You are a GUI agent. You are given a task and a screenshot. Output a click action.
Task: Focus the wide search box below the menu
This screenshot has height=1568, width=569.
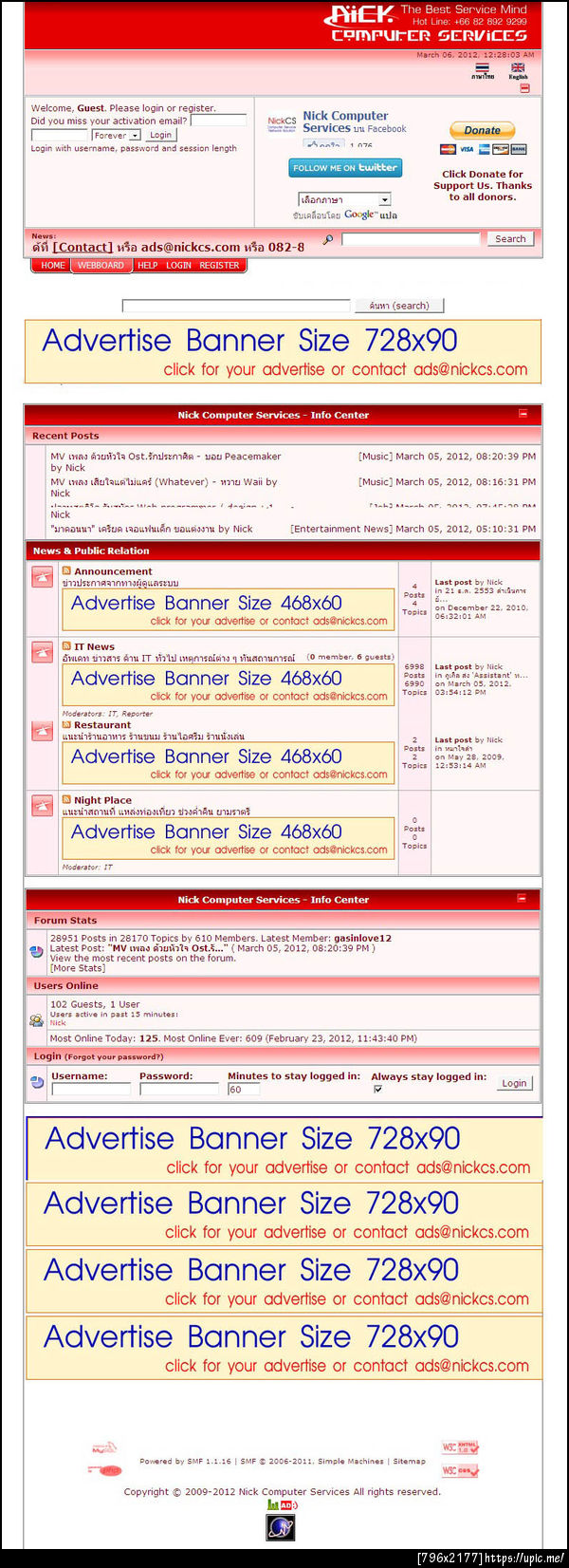pos(236,306)
